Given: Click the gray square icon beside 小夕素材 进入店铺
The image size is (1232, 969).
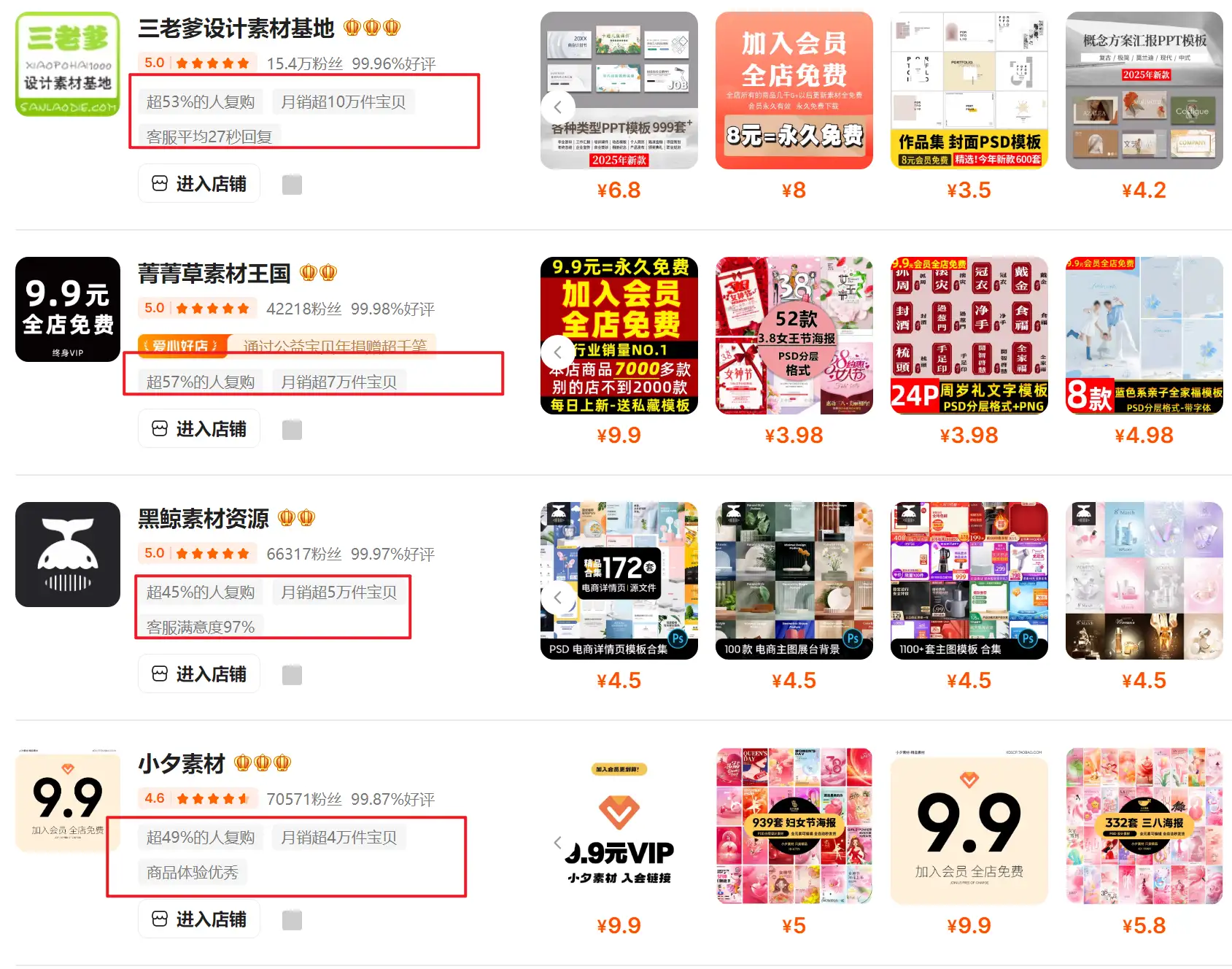Looking at the screenshot, I should (x=292, y=920).
